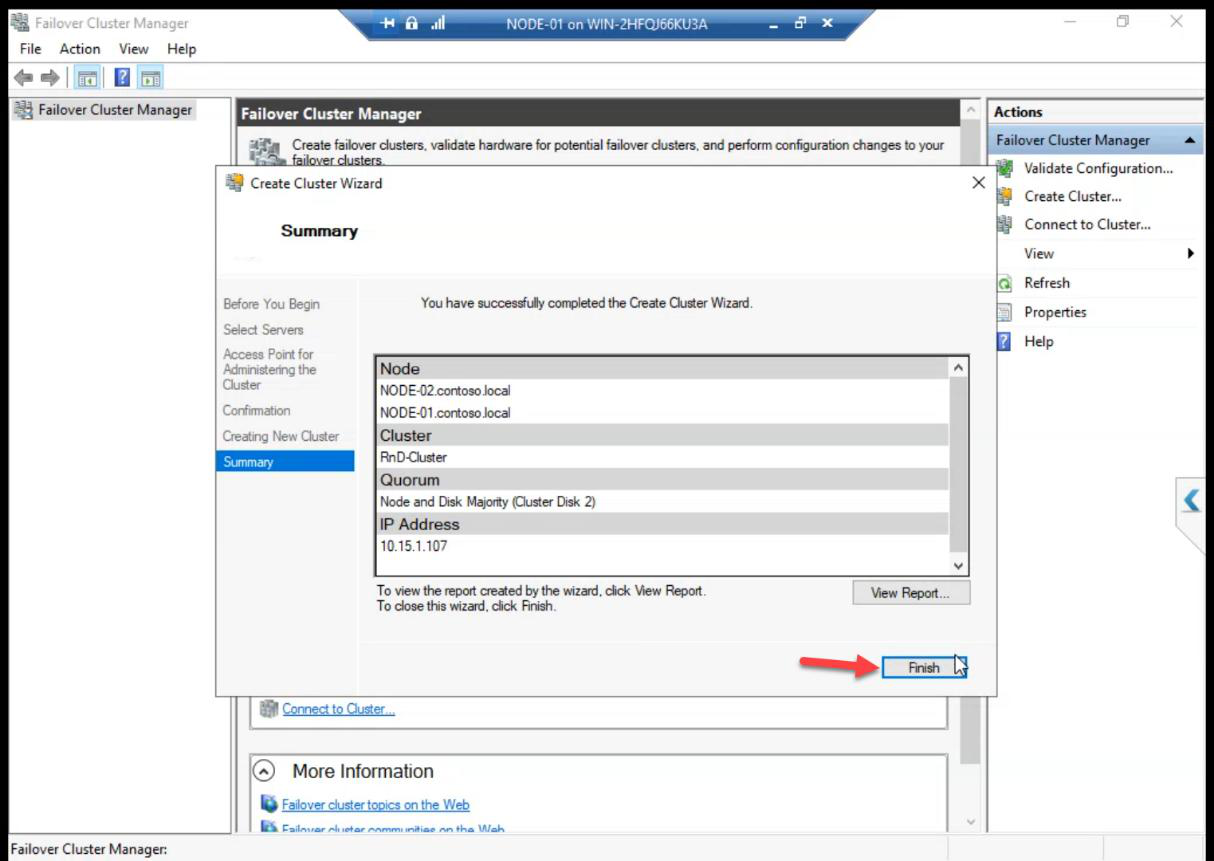1214x861 pixels.
Task: Click the pin icon on connection bar
Action: click(x=389, y=24)
